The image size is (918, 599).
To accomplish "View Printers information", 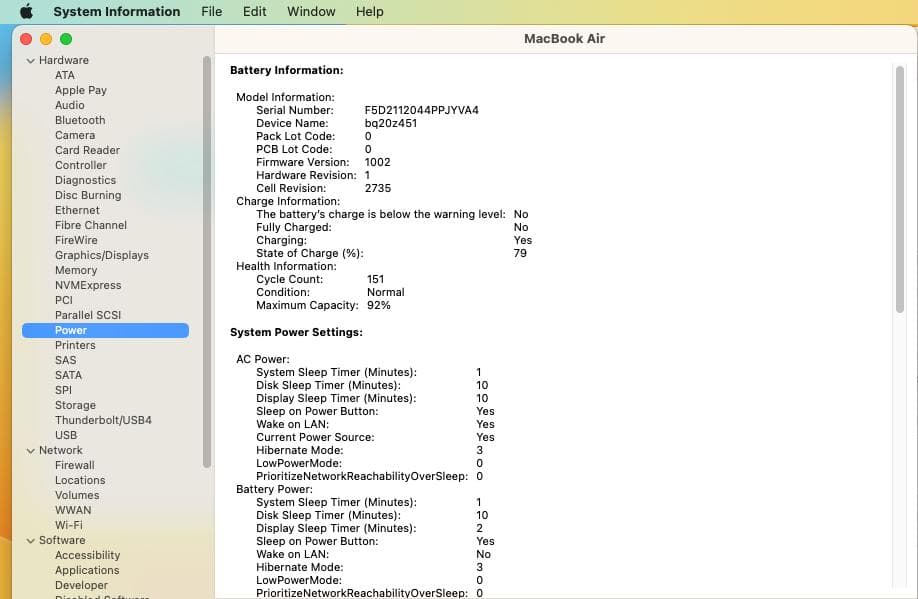I will coord(77,345).
